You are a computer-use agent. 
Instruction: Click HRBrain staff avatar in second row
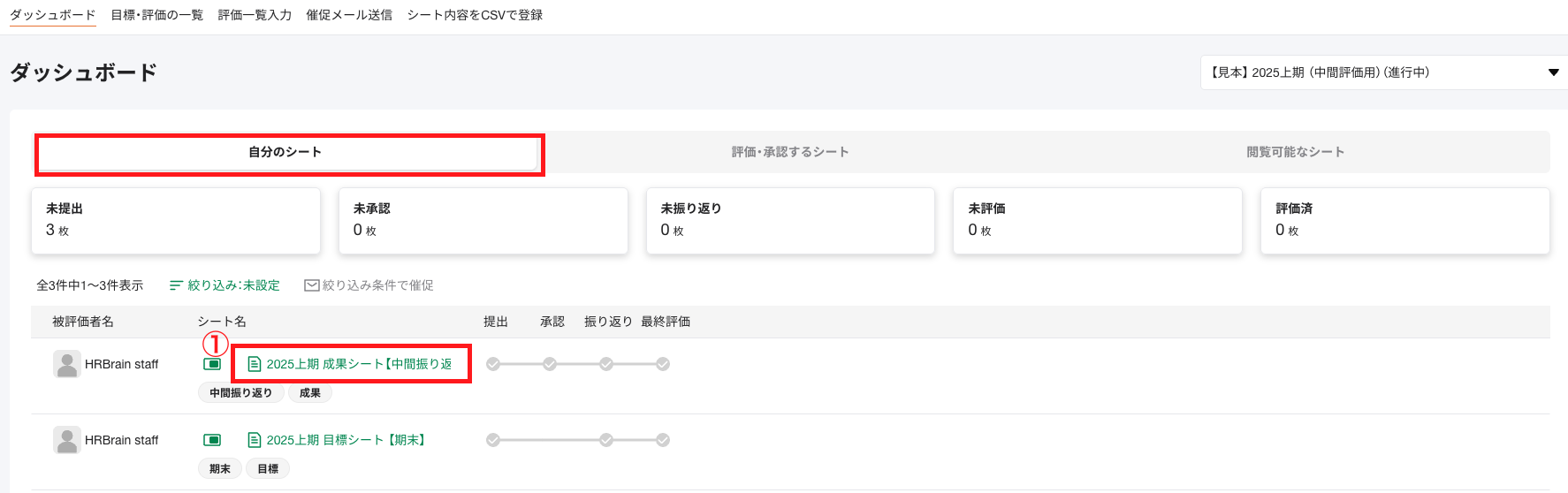(67, 440)
